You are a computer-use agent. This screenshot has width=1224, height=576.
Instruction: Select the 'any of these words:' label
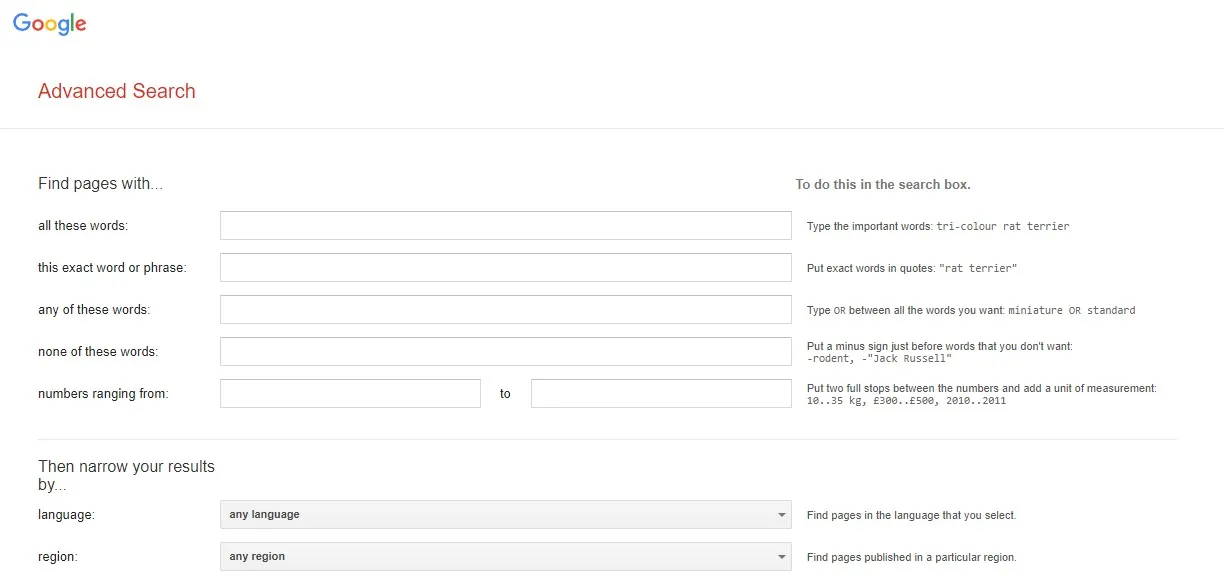[x=94, y=310]
